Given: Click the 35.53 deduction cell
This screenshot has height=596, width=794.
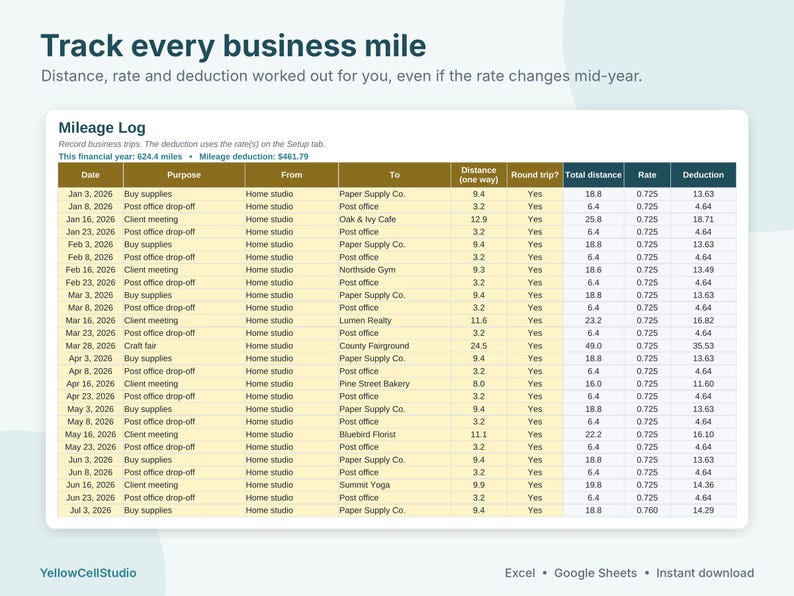Looking at the screenshot, I should tap(703, 346).
